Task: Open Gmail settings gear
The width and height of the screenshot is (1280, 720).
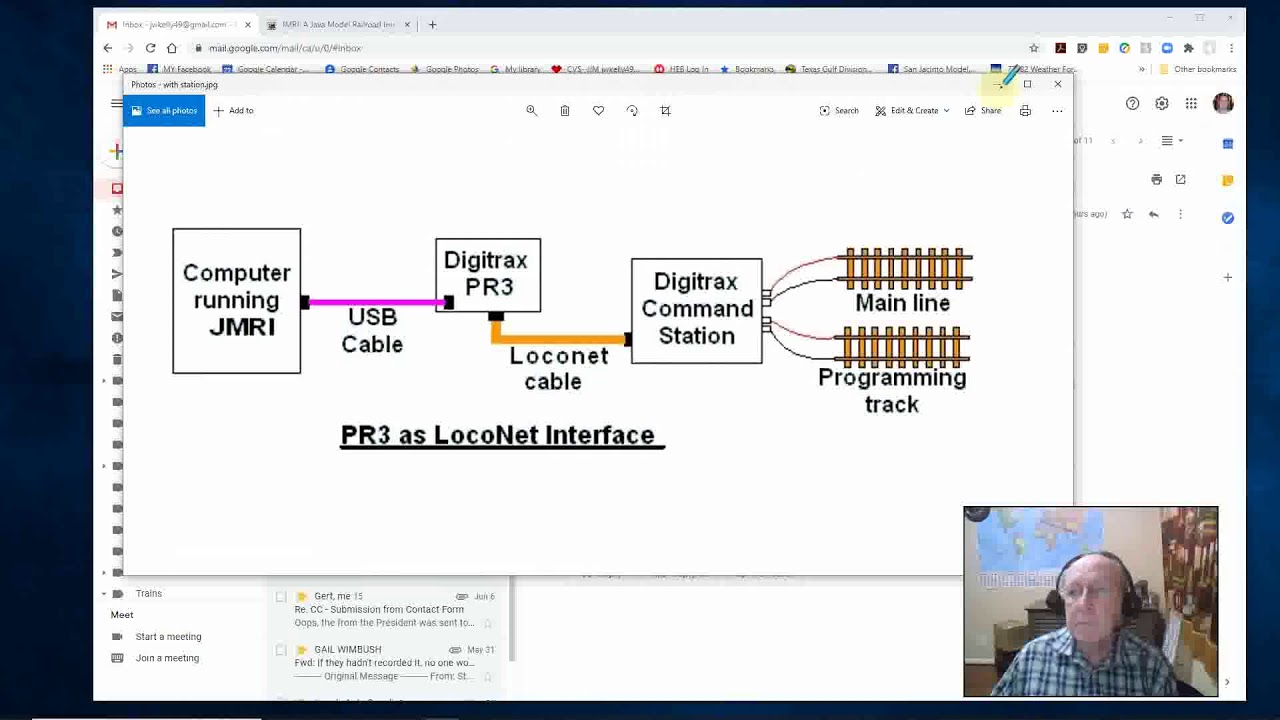Action: (x=1162, y=104)
